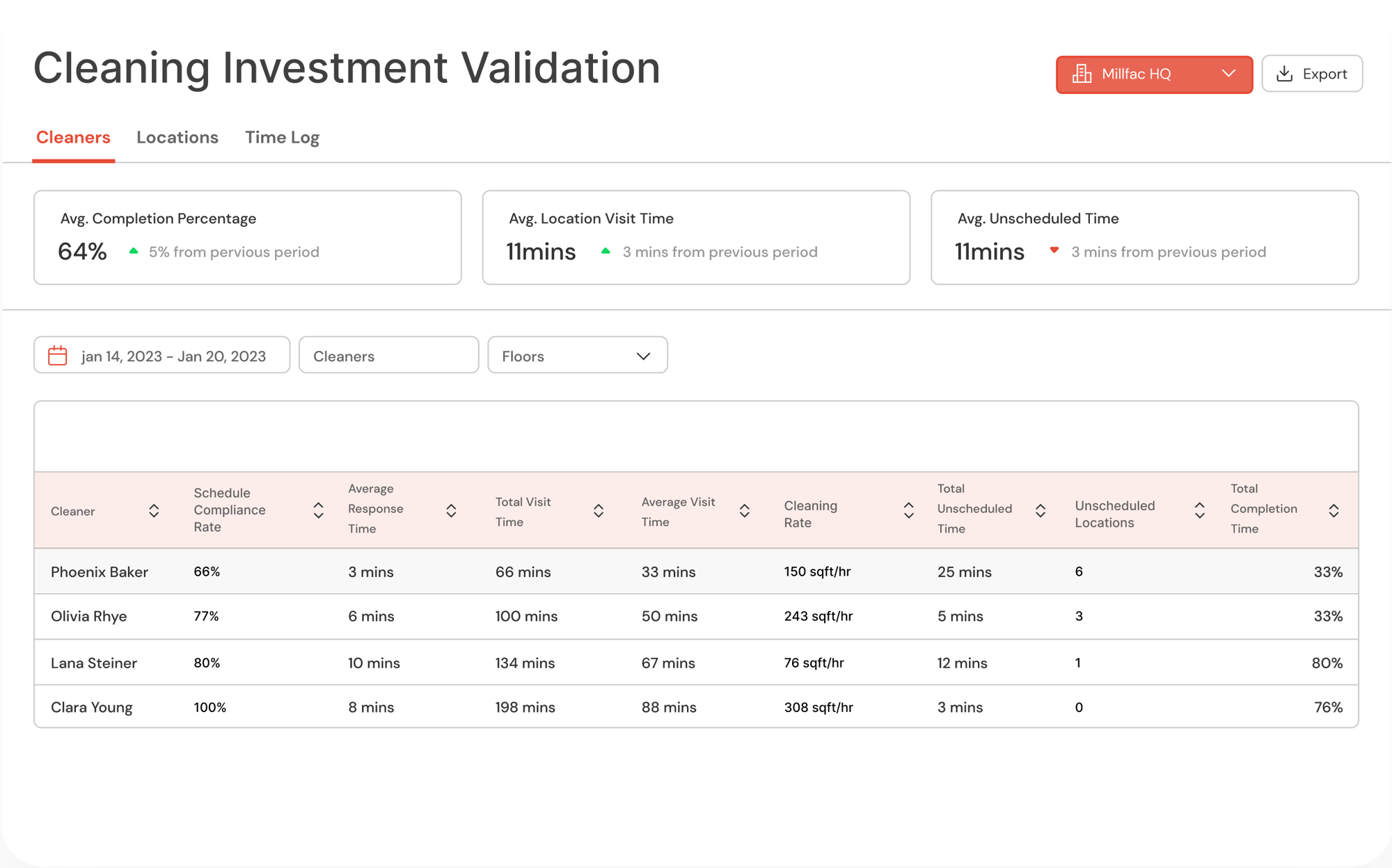The height and width of the screenshot is (868, 1392).
Task: Sort by Total Unscheduled Time arrows
Action: click(x=1041, y=511)
